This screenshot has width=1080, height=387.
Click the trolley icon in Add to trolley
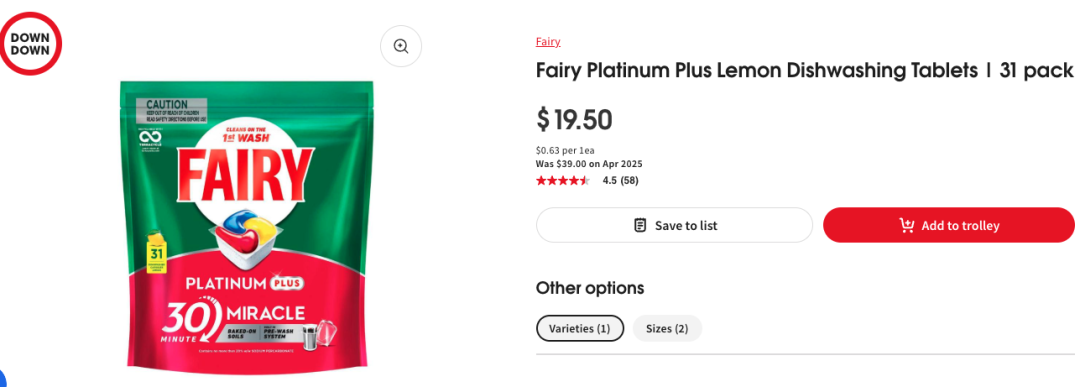click(906, 225)
